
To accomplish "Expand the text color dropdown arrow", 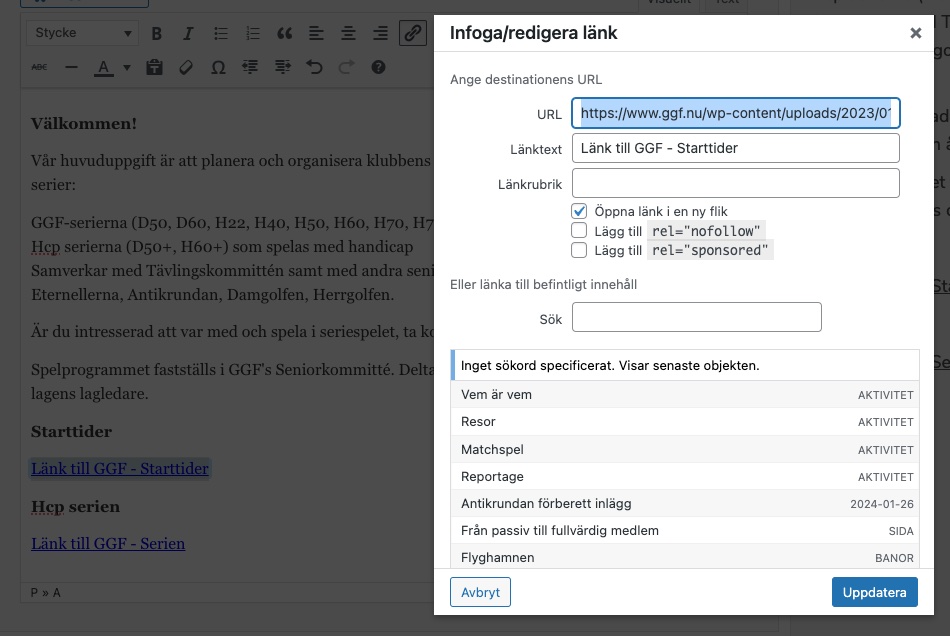I will coord(127,68).
